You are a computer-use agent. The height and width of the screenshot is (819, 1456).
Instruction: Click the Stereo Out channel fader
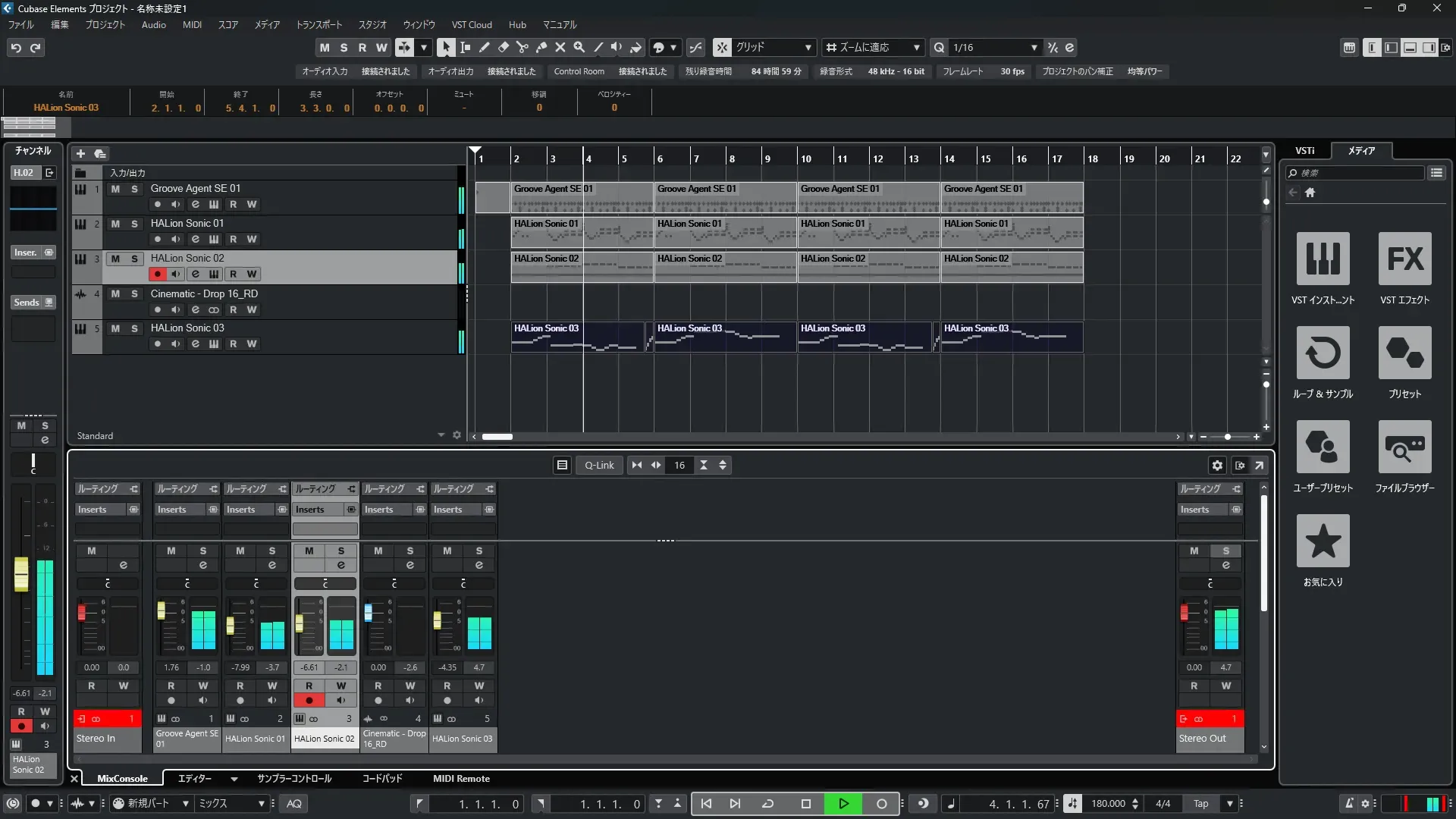click(1185, 613)
